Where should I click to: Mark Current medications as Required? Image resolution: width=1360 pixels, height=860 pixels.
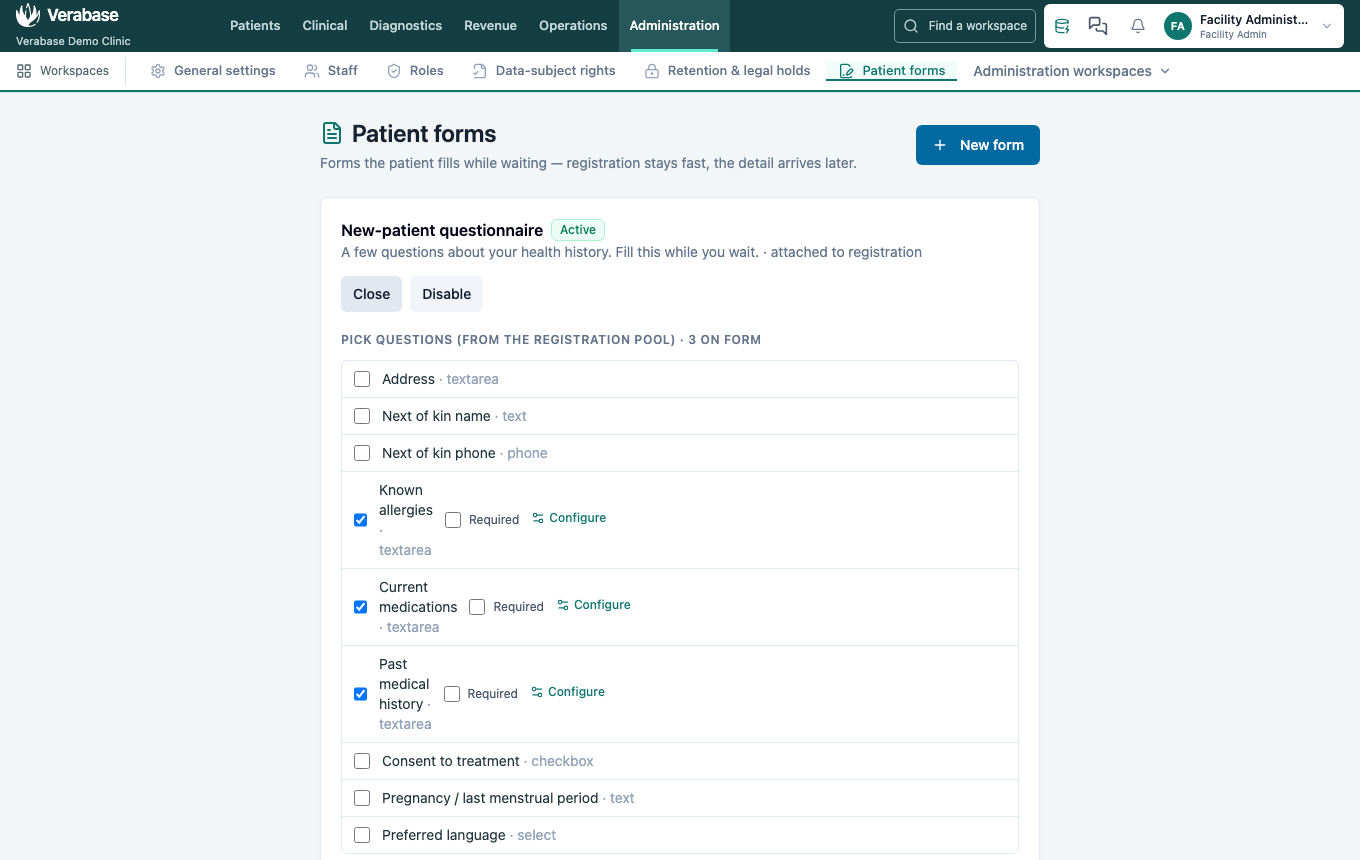tap(477, 607)
